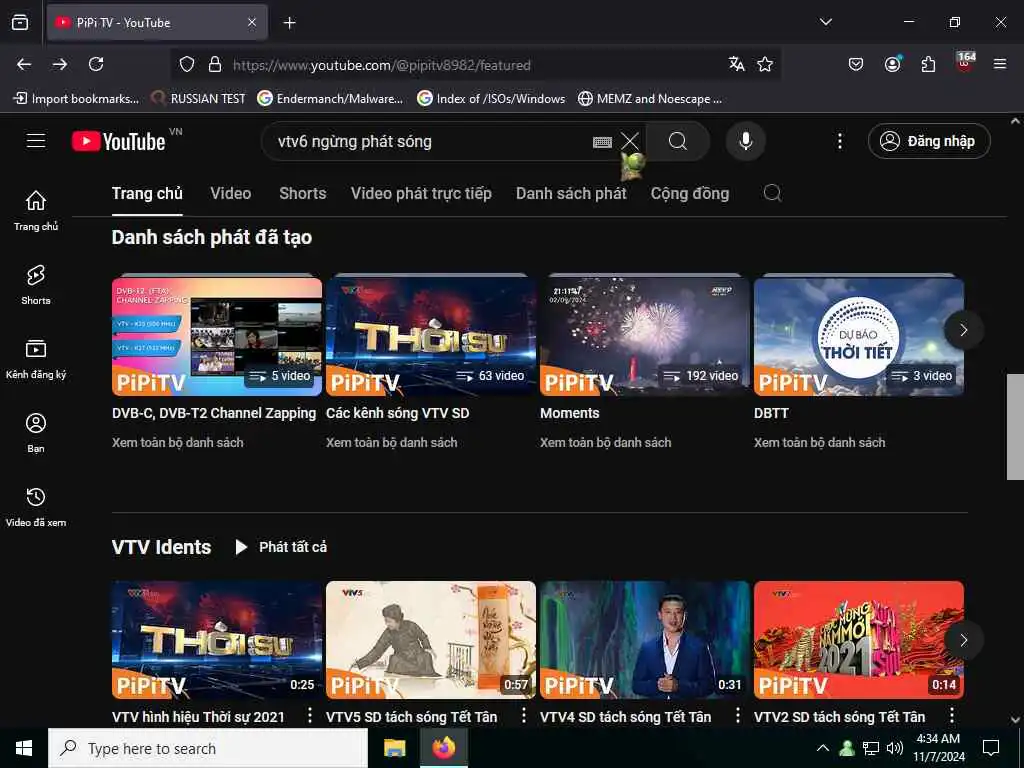Open Cộng đồng tab
Image resolution: width=1024 pixels, height=768 pixels.
pos(690,193)
